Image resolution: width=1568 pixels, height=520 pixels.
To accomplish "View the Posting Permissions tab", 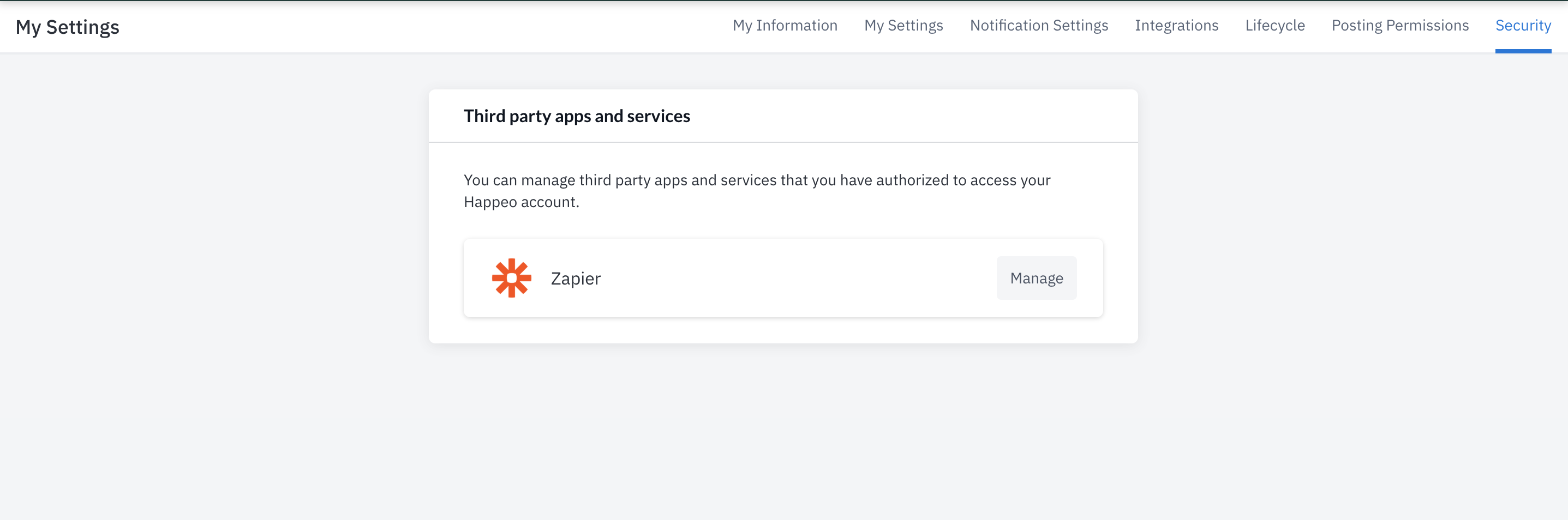I will click(1399, 26).
